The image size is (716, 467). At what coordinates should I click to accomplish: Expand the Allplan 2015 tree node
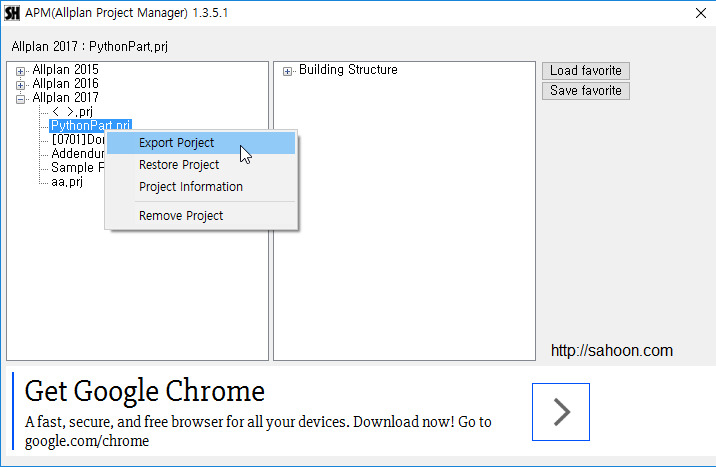pos(21,70)
